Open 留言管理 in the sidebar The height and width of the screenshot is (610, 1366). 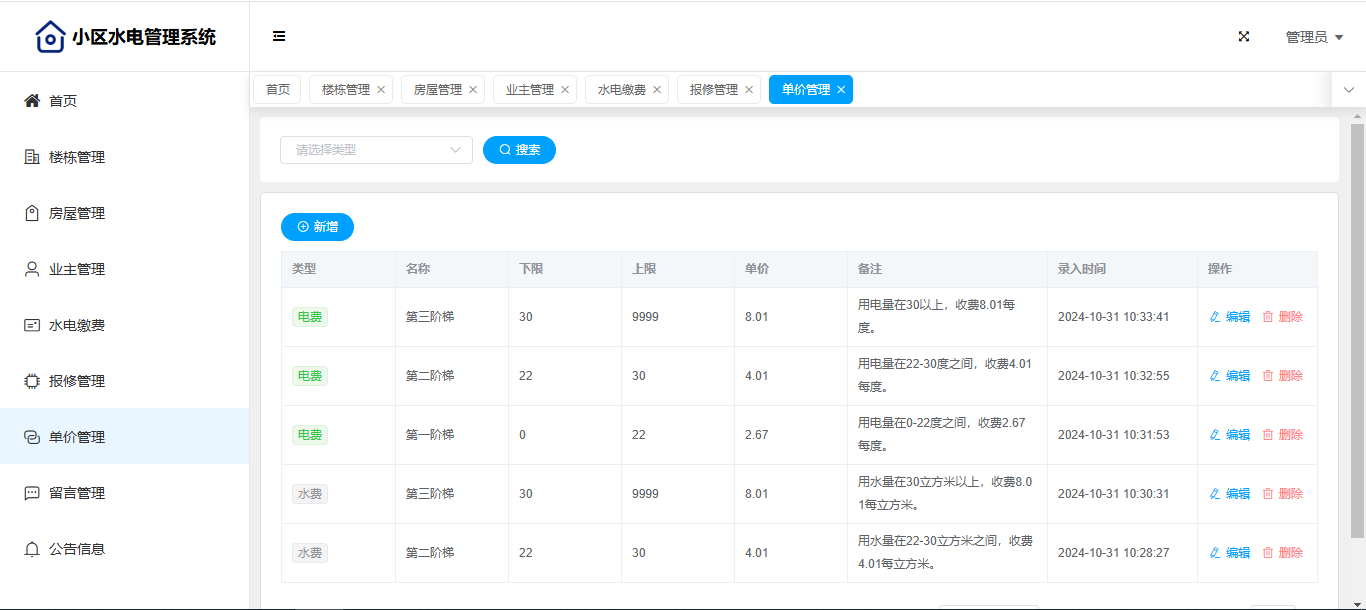77,493
